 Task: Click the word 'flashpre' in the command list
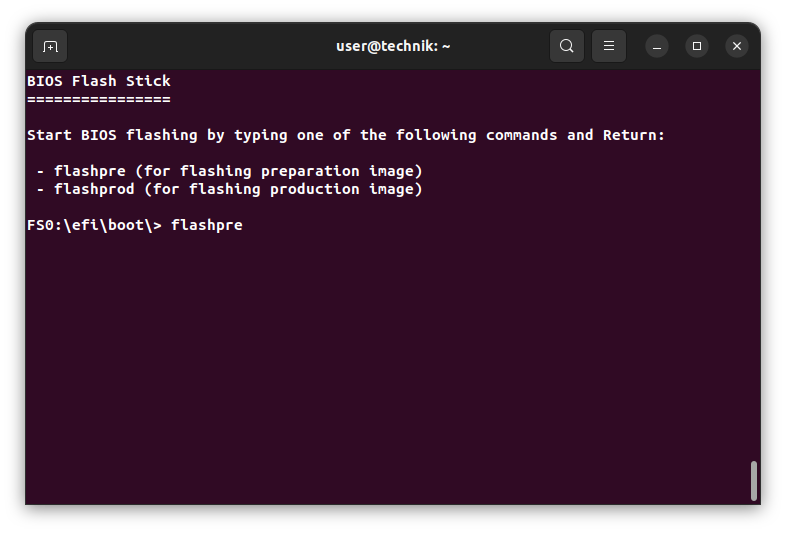pos(90,171)
